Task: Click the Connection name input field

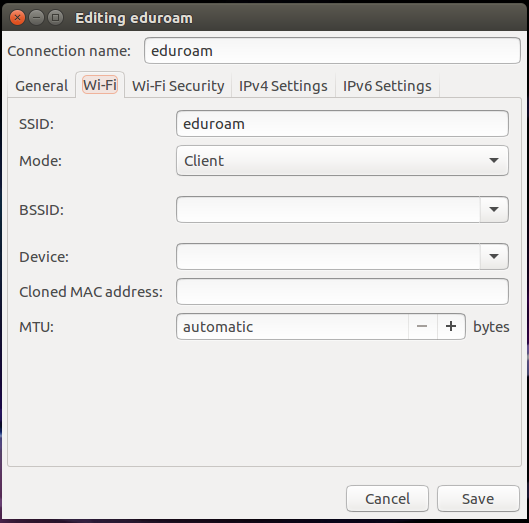Action: click(x=332, y=51)
